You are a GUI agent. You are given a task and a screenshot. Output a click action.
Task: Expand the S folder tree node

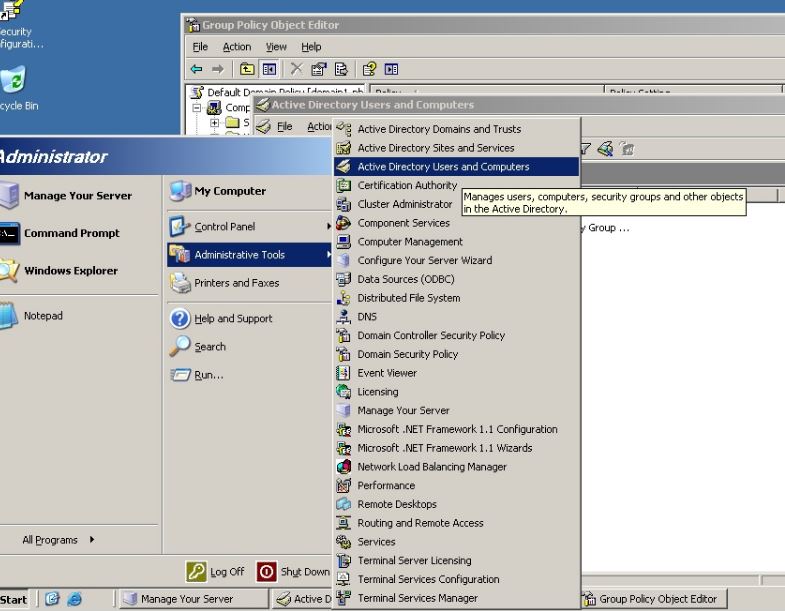coord(215,122)
